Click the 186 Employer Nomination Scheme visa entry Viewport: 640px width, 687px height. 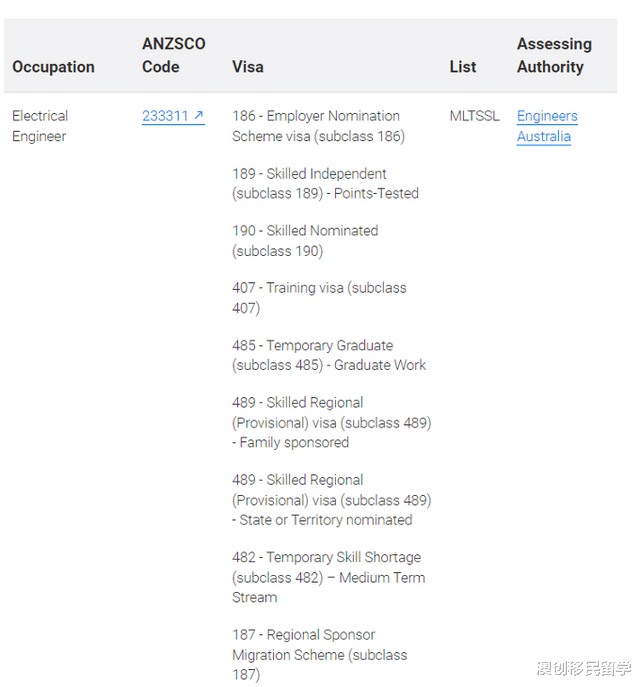tap(318, 126)
